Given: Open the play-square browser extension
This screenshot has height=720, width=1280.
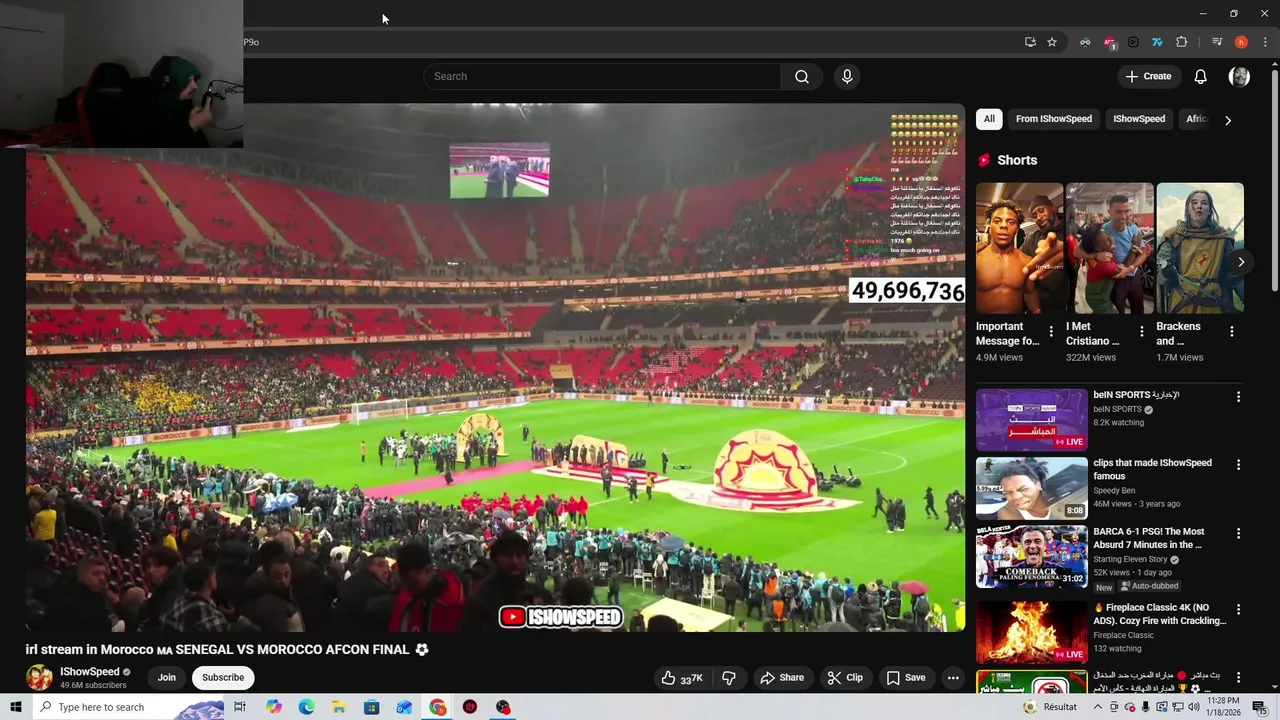Looking at the screenshot, I should (x=1133, y=42).
